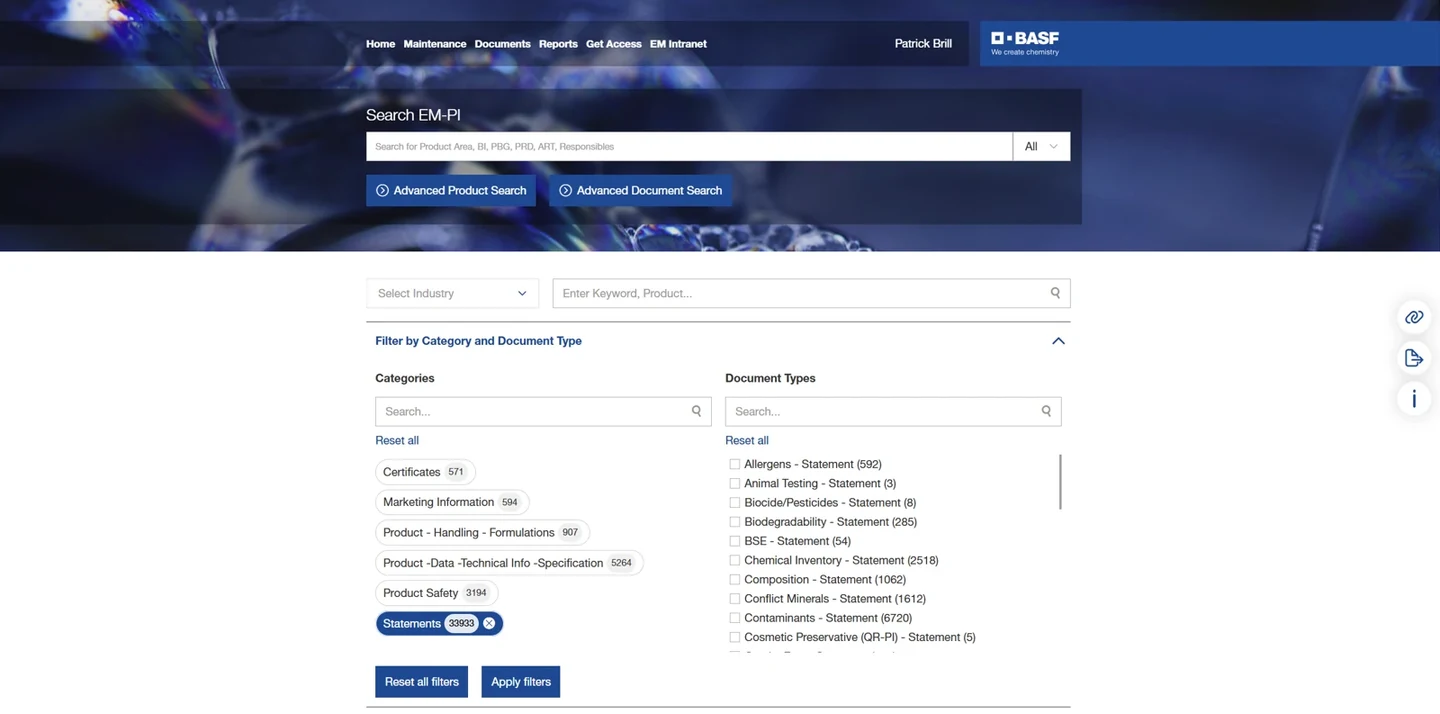The width and height of the screenshot is (1440, 714).
Task: Remove the Statements category filter
Action: click(x=489, y=623)
